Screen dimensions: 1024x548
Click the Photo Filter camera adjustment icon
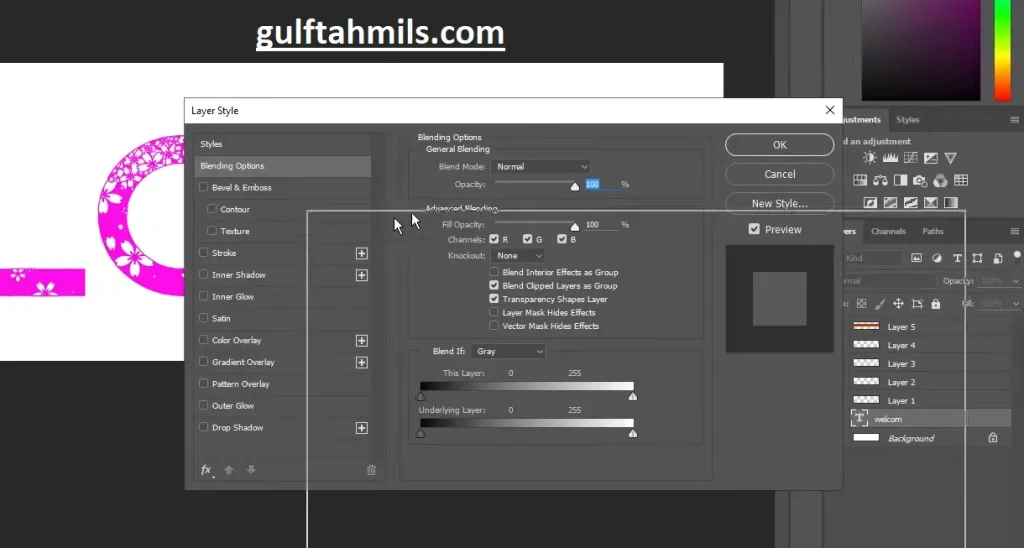pos(919,181)
